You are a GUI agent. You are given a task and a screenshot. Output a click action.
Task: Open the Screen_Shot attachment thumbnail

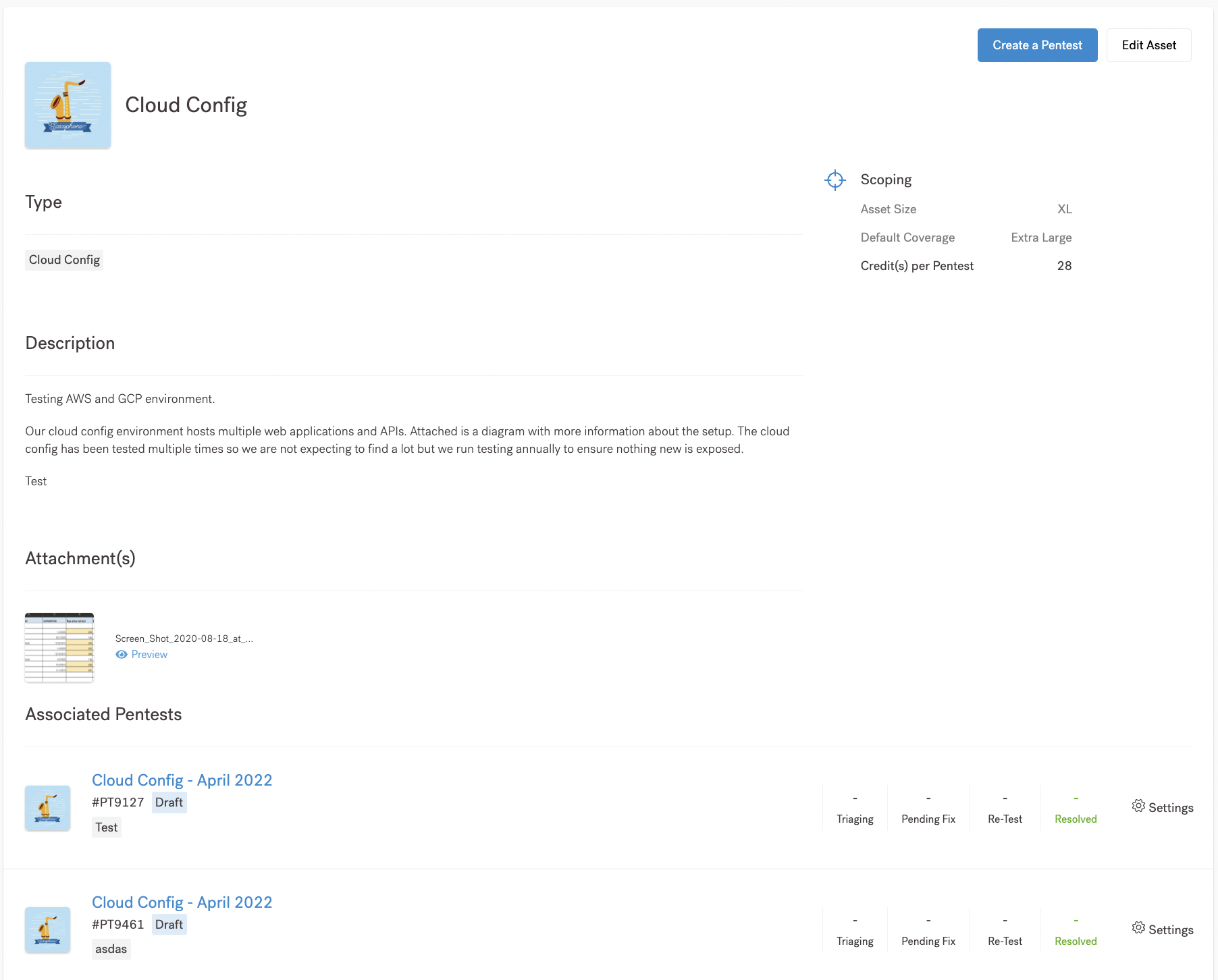59,647
